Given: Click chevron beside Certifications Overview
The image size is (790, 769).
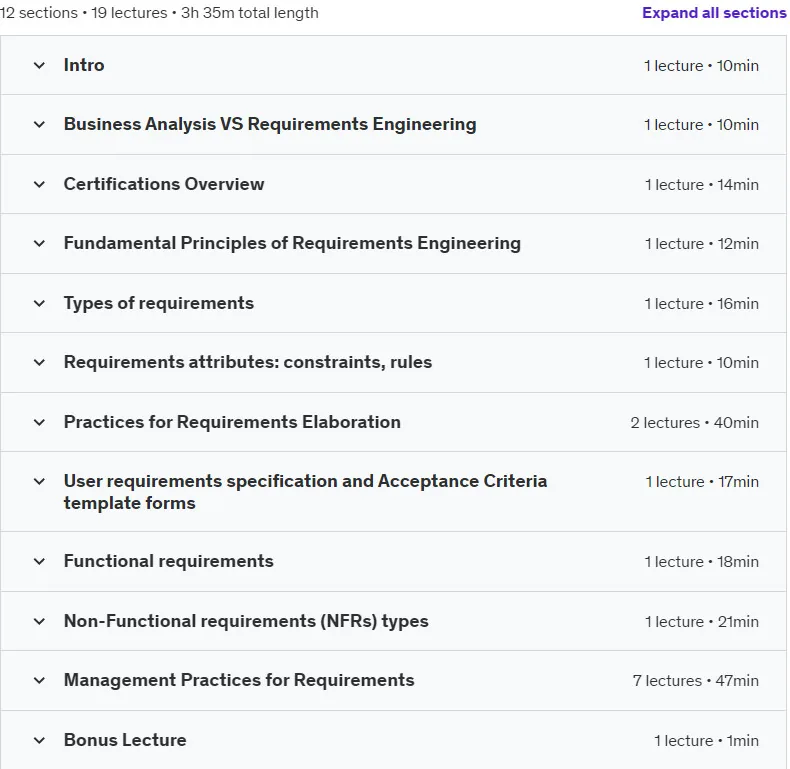Looking at the screenshot, I should pos(39,184).
